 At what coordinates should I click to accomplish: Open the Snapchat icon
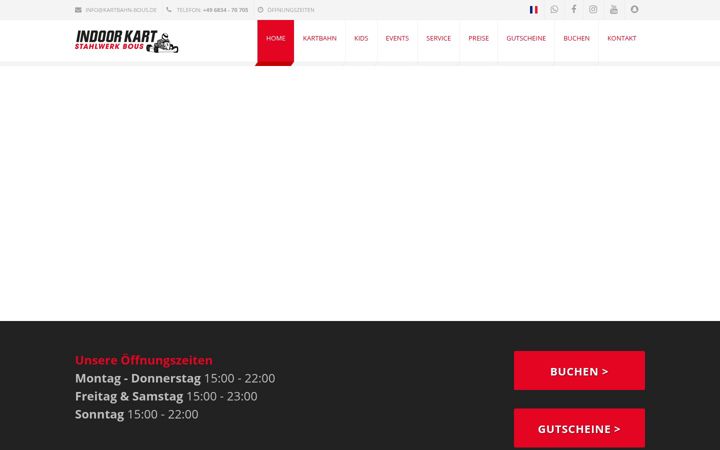tap(634, 9)
